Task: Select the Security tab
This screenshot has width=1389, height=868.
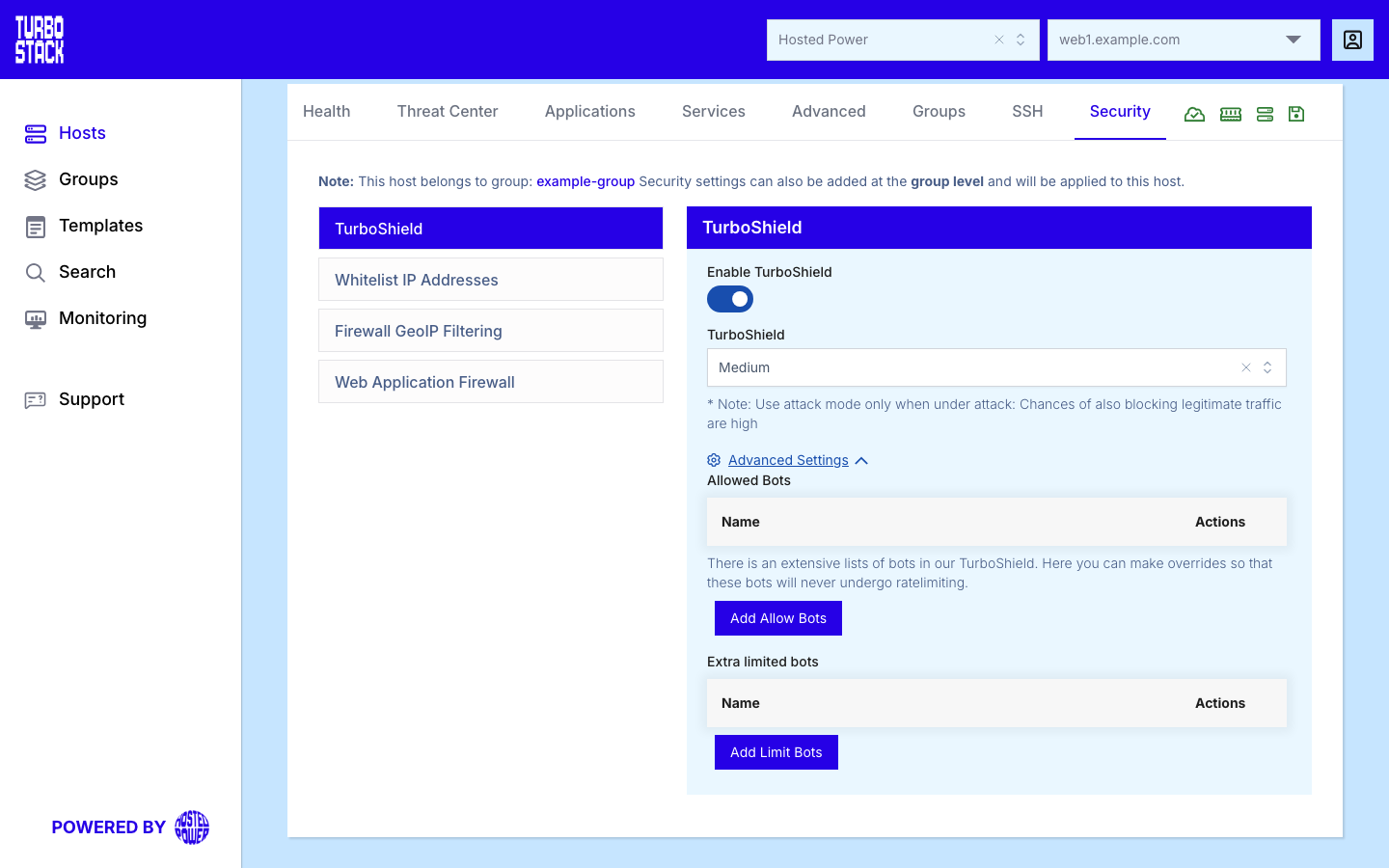Action: click(x=1120, y=112)
